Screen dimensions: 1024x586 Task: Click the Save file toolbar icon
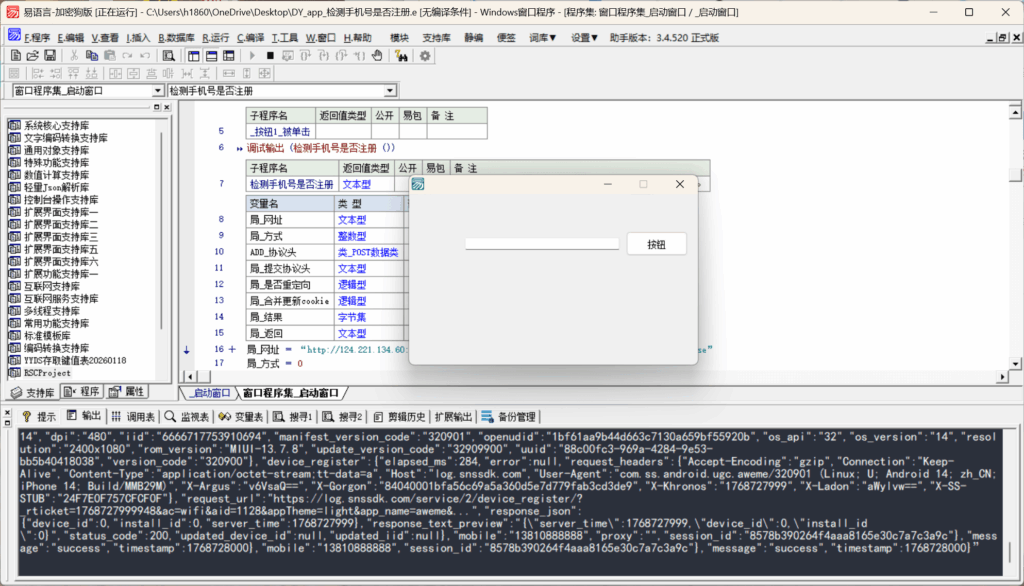pyautogui.click(x=51, y=55)
